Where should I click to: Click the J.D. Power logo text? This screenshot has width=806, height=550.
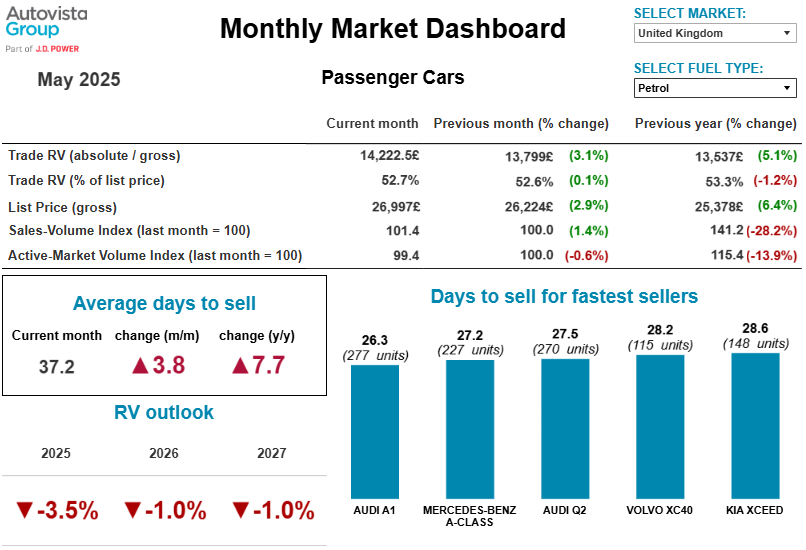[58, 48]
